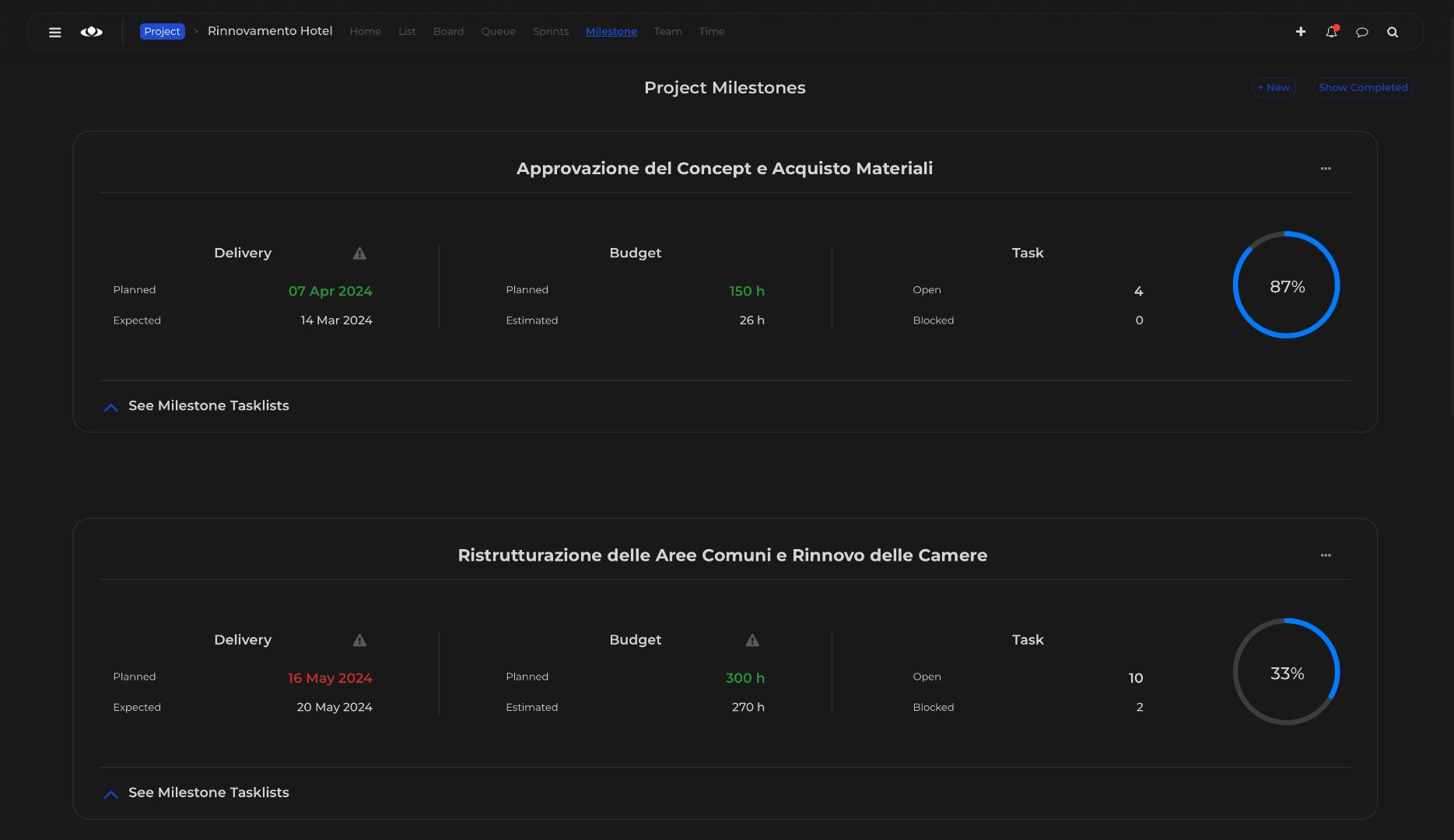Image resolution: width=1454 pixels, height=840 pixels.
Task: Open the chat bubble icon
Action: click(x=1362, y=32)
